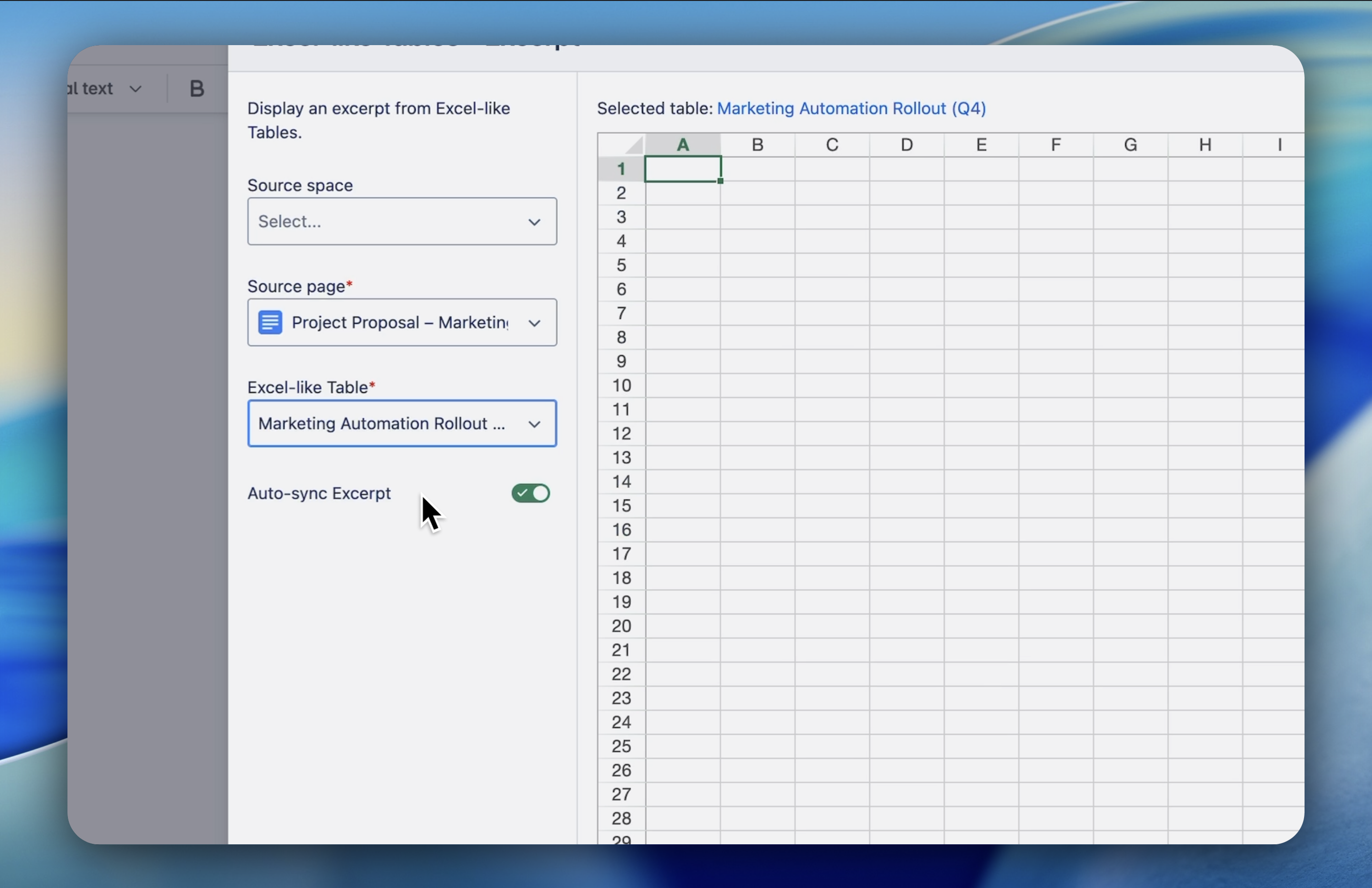Open the Excel-like Table dropdown

click(x=402, y=424)
